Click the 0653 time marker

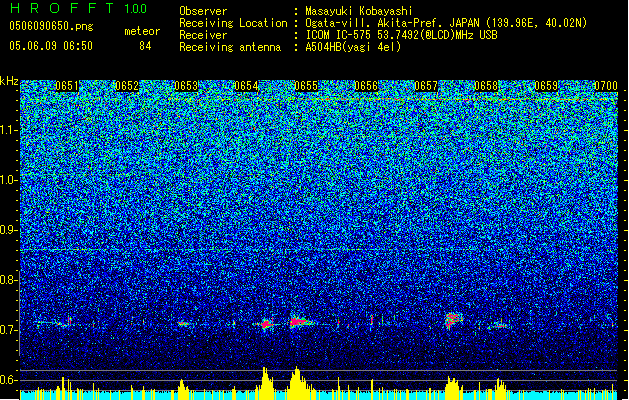point(187,86)
